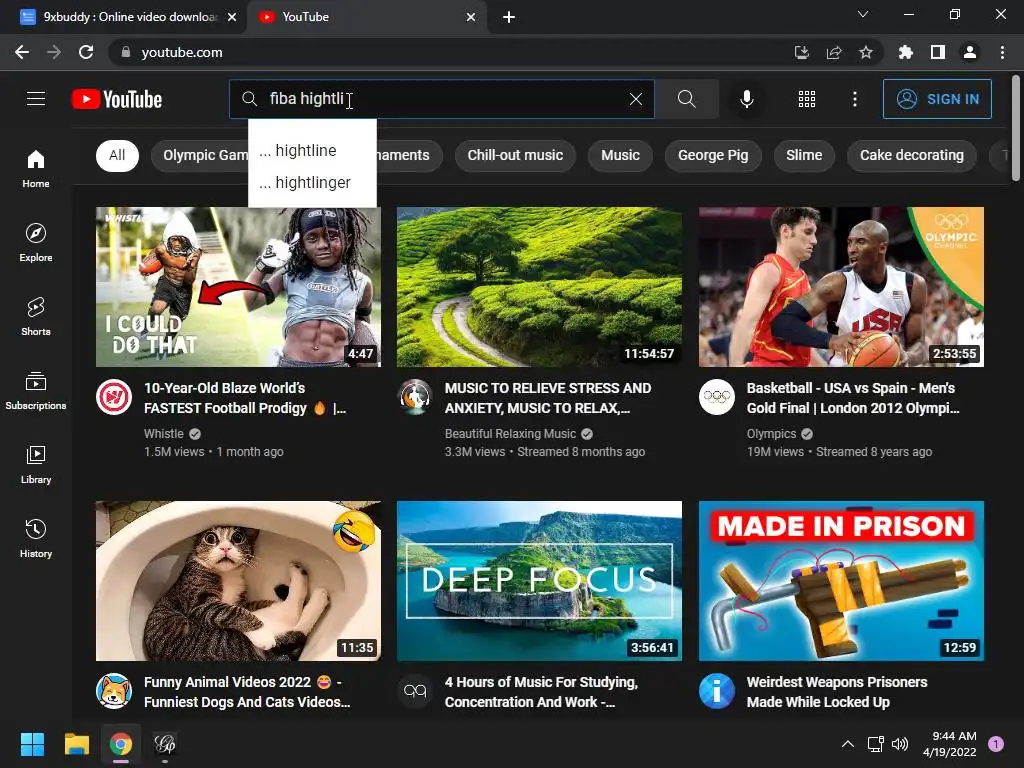Open 'Weirdest Weapons Prisoners Made' title
1024x768 pixels.
837,692
